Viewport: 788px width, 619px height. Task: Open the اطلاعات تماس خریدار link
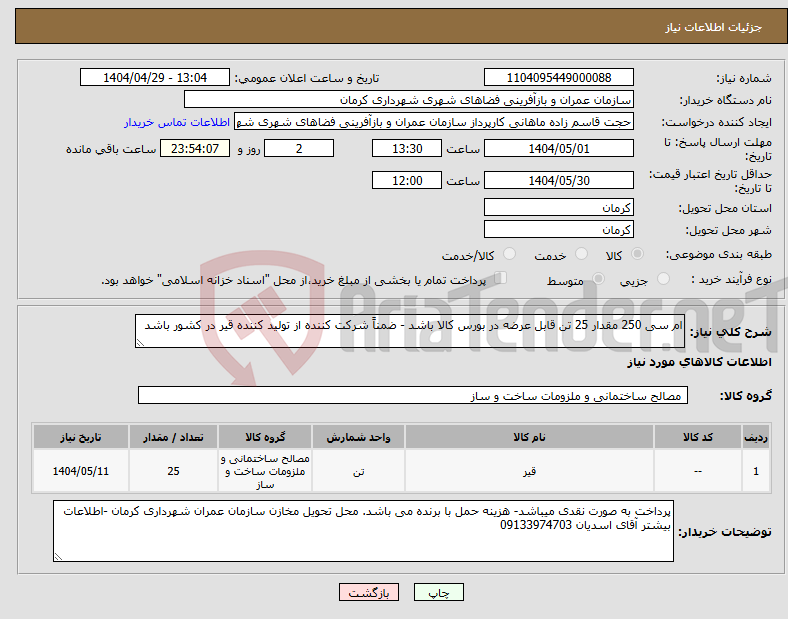(177, 122)
